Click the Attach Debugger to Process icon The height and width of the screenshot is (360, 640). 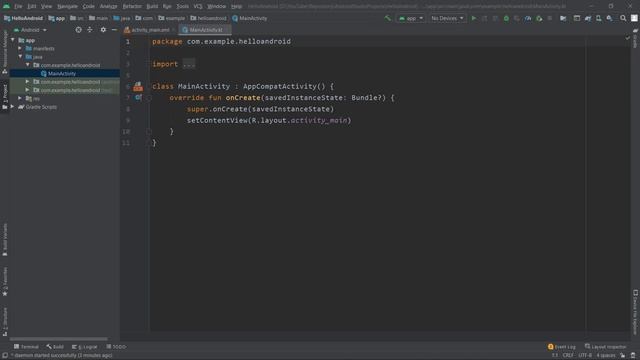click(x=539, y=18)
